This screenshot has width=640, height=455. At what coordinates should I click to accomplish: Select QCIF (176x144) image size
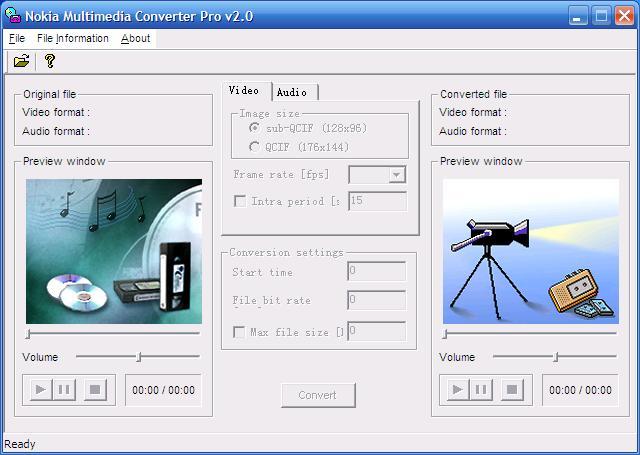point(255,147)
